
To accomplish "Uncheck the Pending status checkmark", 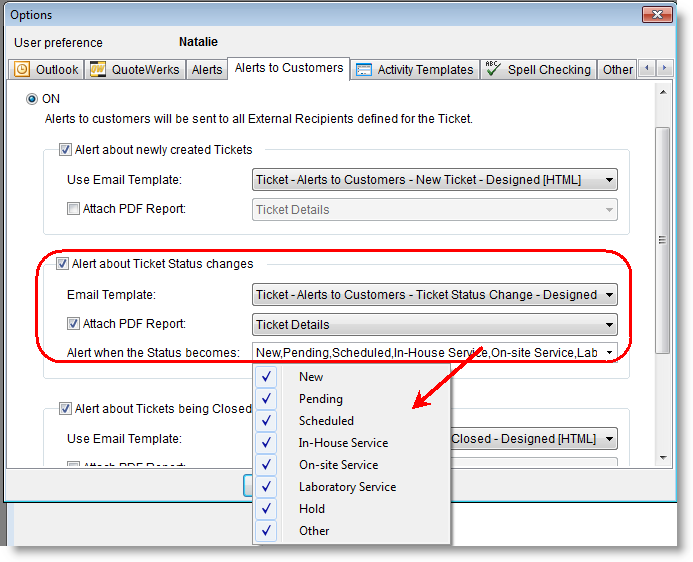I will click(266, 399).
